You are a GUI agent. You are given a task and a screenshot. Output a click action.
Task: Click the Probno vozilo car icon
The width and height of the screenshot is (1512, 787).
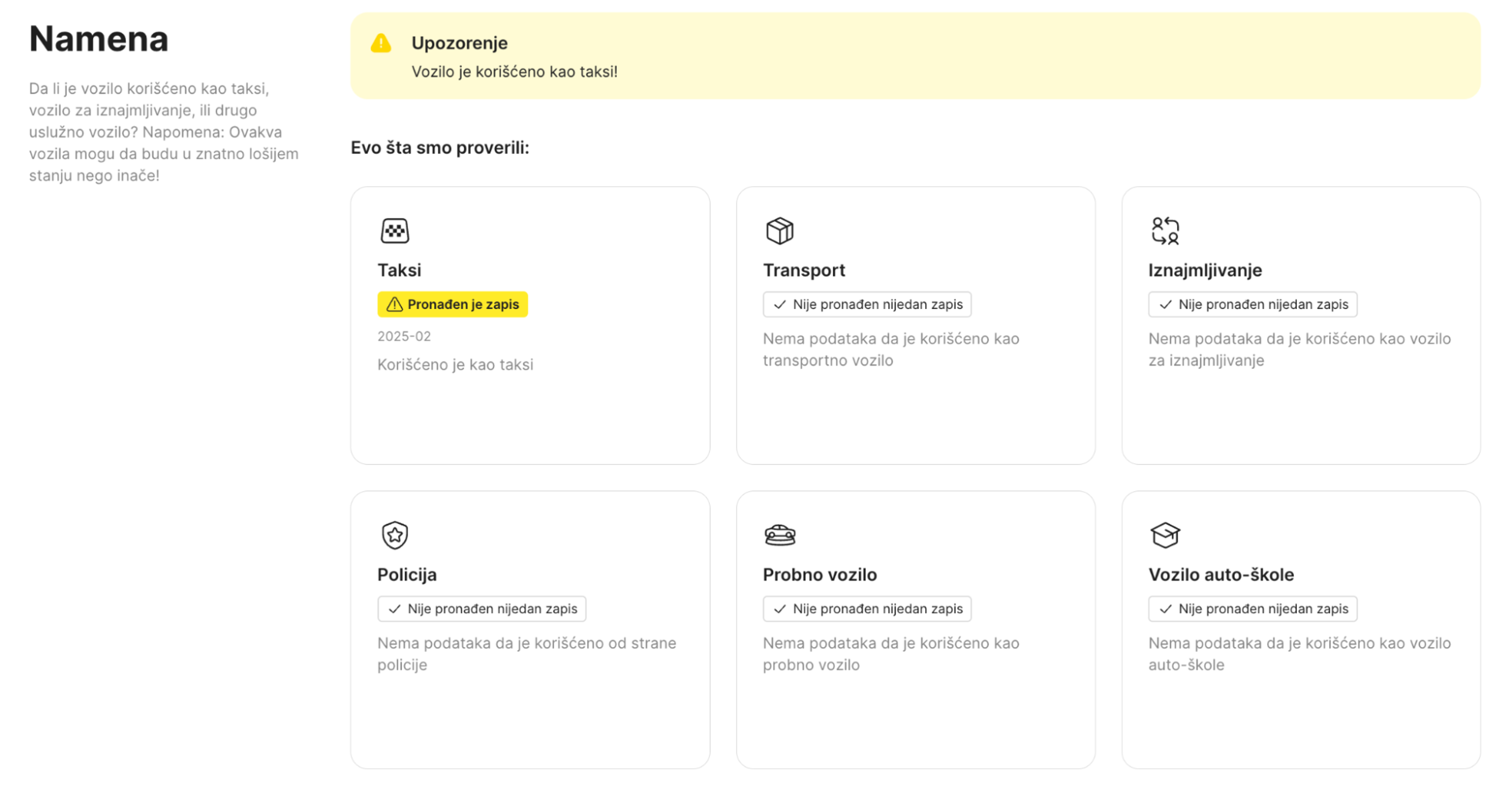(x=780, y=535)
